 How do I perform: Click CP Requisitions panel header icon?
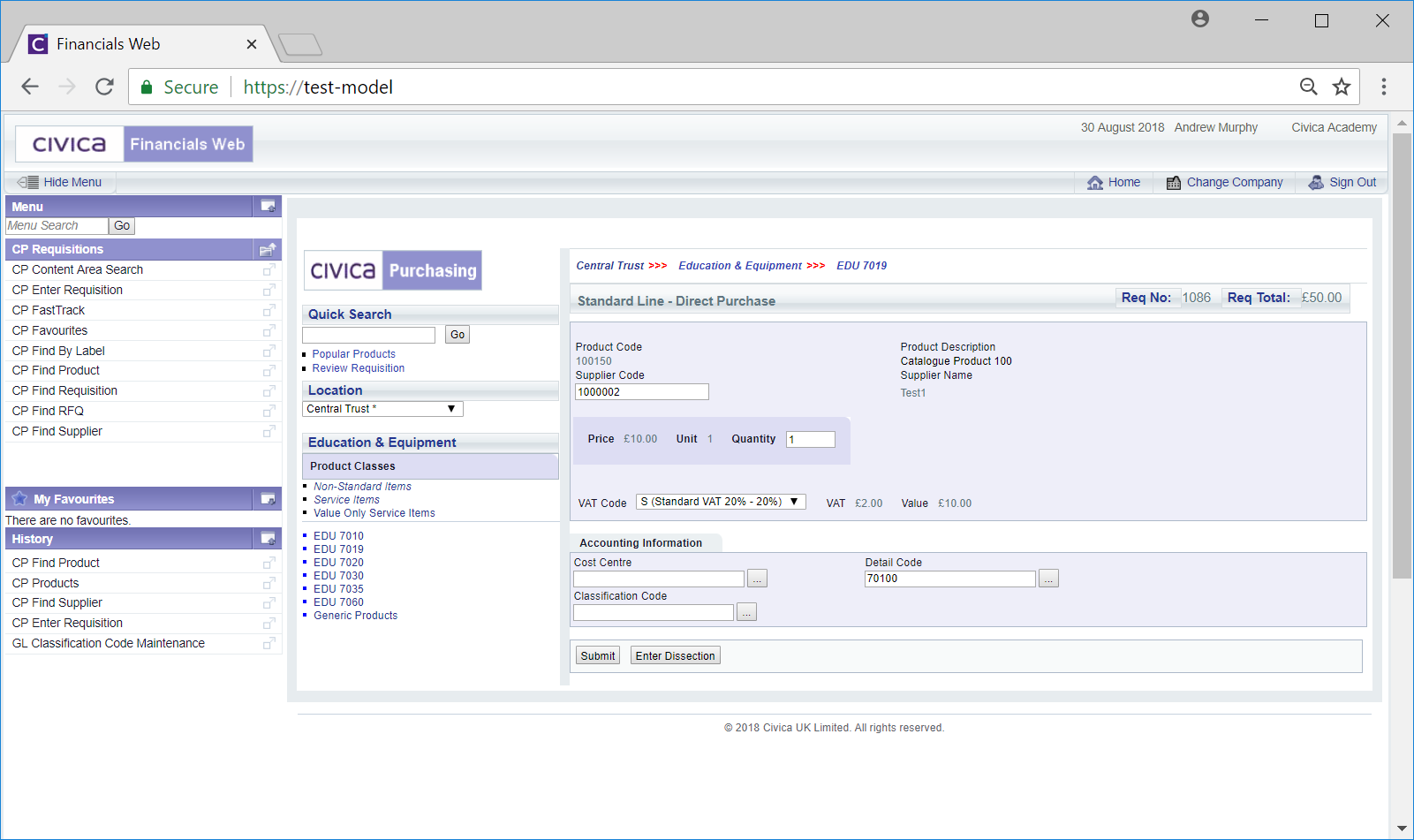[267, 249]
